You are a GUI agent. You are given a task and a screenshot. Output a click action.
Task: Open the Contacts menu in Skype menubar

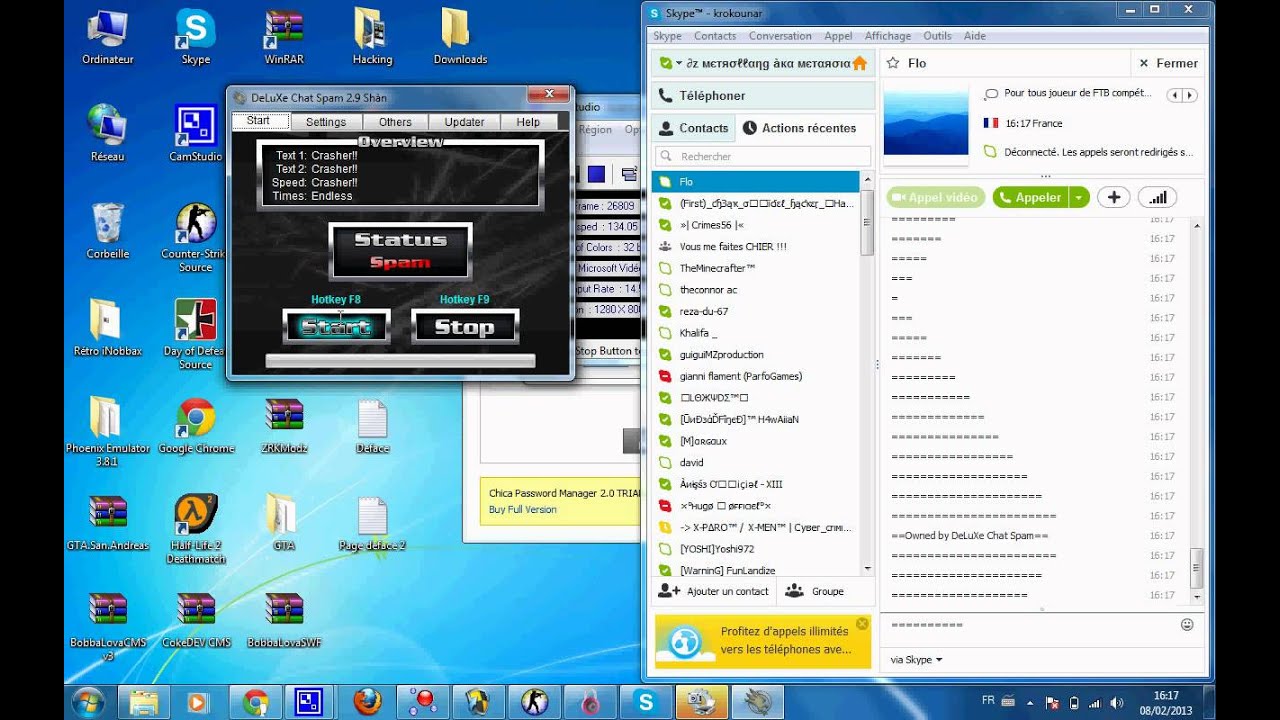click(715, 36)
